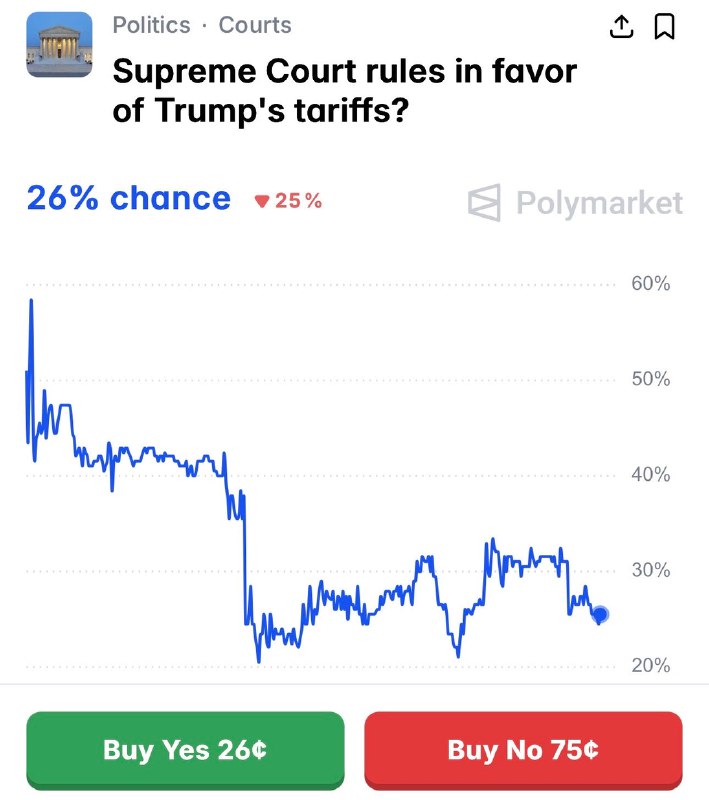
Task: Click the 20% axis label
Action: (649, 663)
